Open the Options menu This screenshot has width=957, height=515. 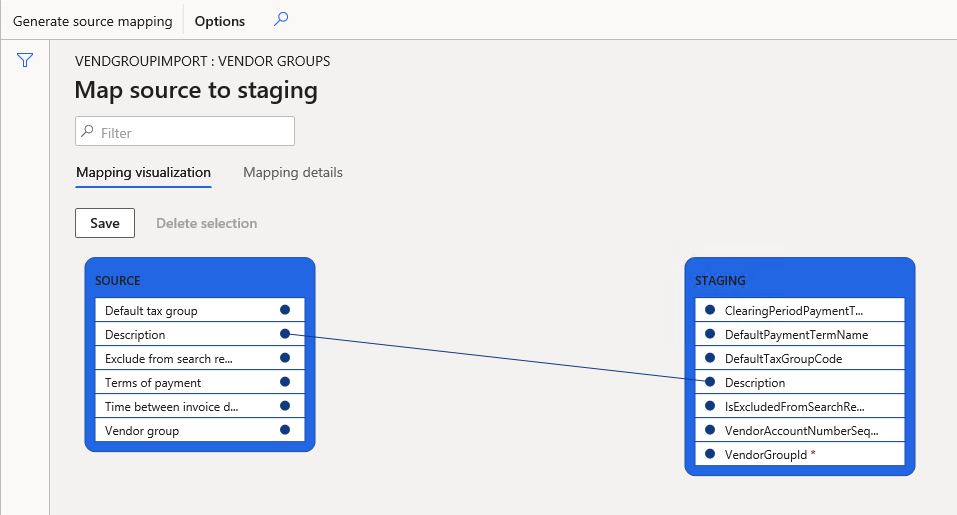(220, 21)
